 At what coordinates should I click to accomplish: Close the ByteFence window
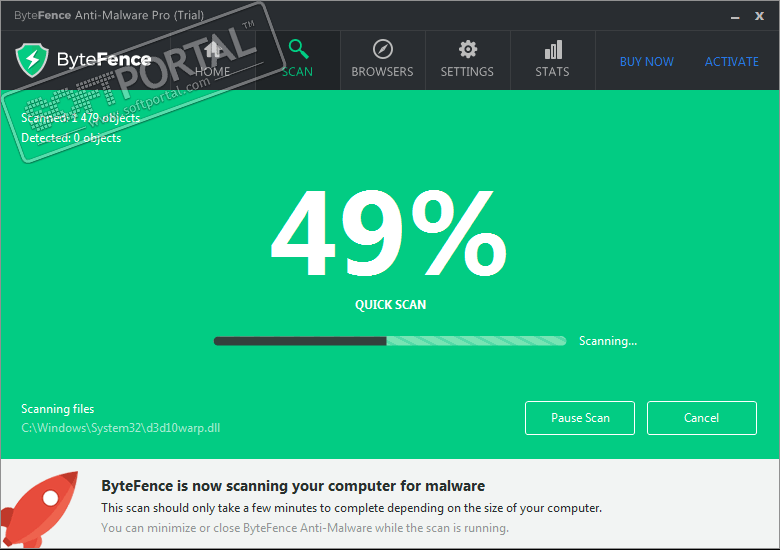pyautogui.click(x=759, y=16)
